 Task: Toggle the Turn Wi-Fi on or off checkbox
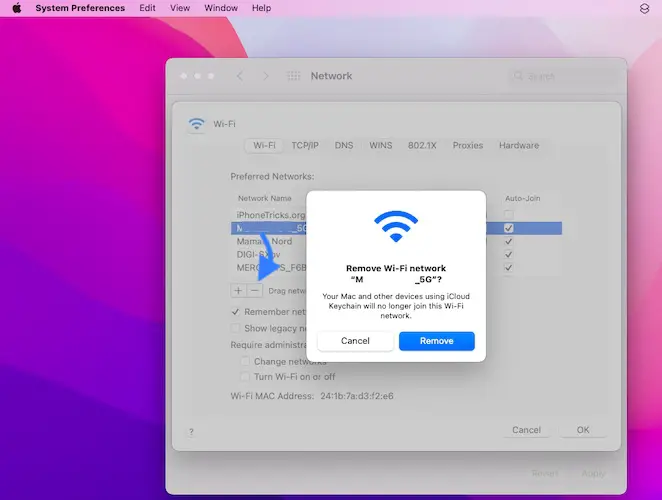coord(245,376)
